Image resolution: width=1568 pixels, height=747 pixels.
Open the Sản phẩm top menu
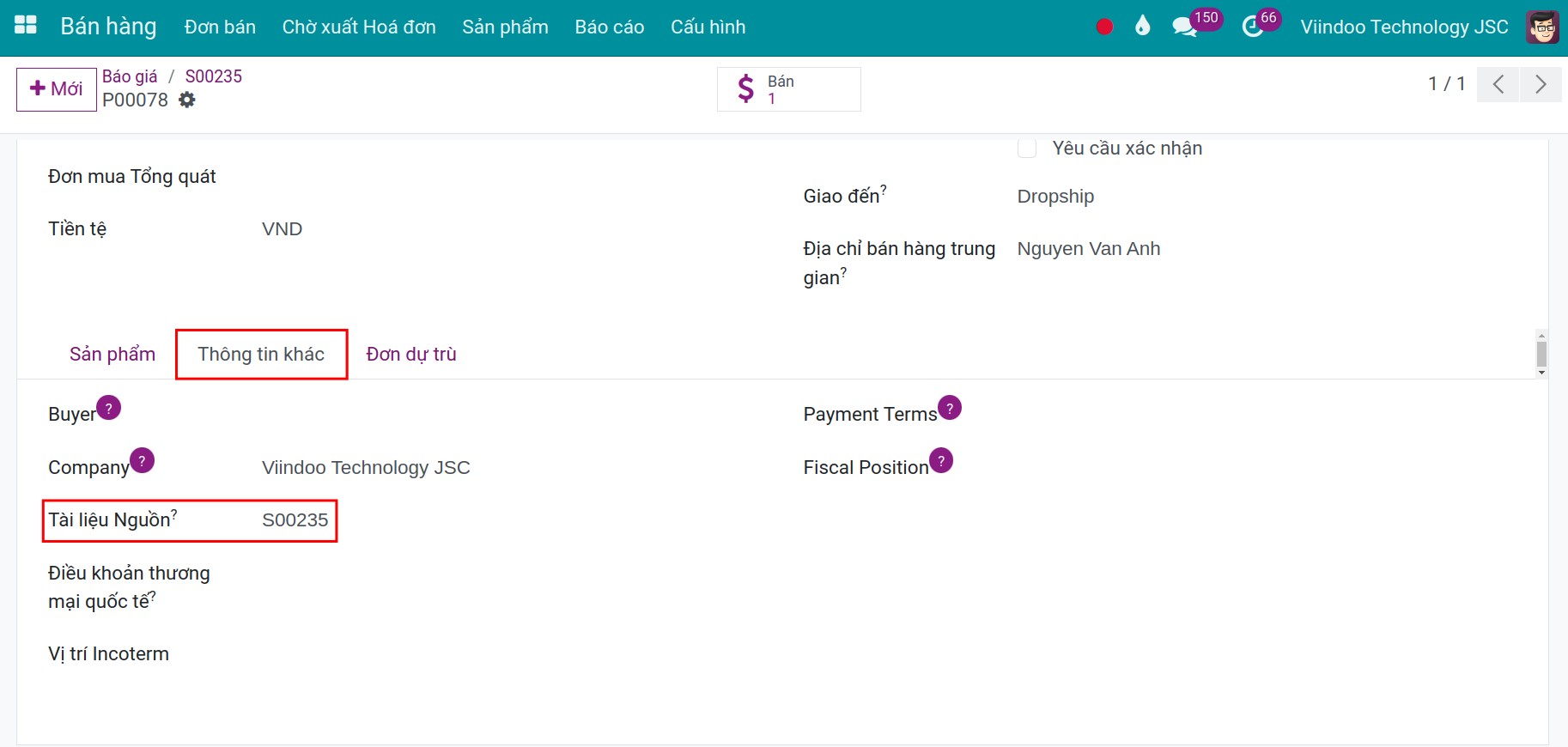pyautogui.click(x=505, y=27)
